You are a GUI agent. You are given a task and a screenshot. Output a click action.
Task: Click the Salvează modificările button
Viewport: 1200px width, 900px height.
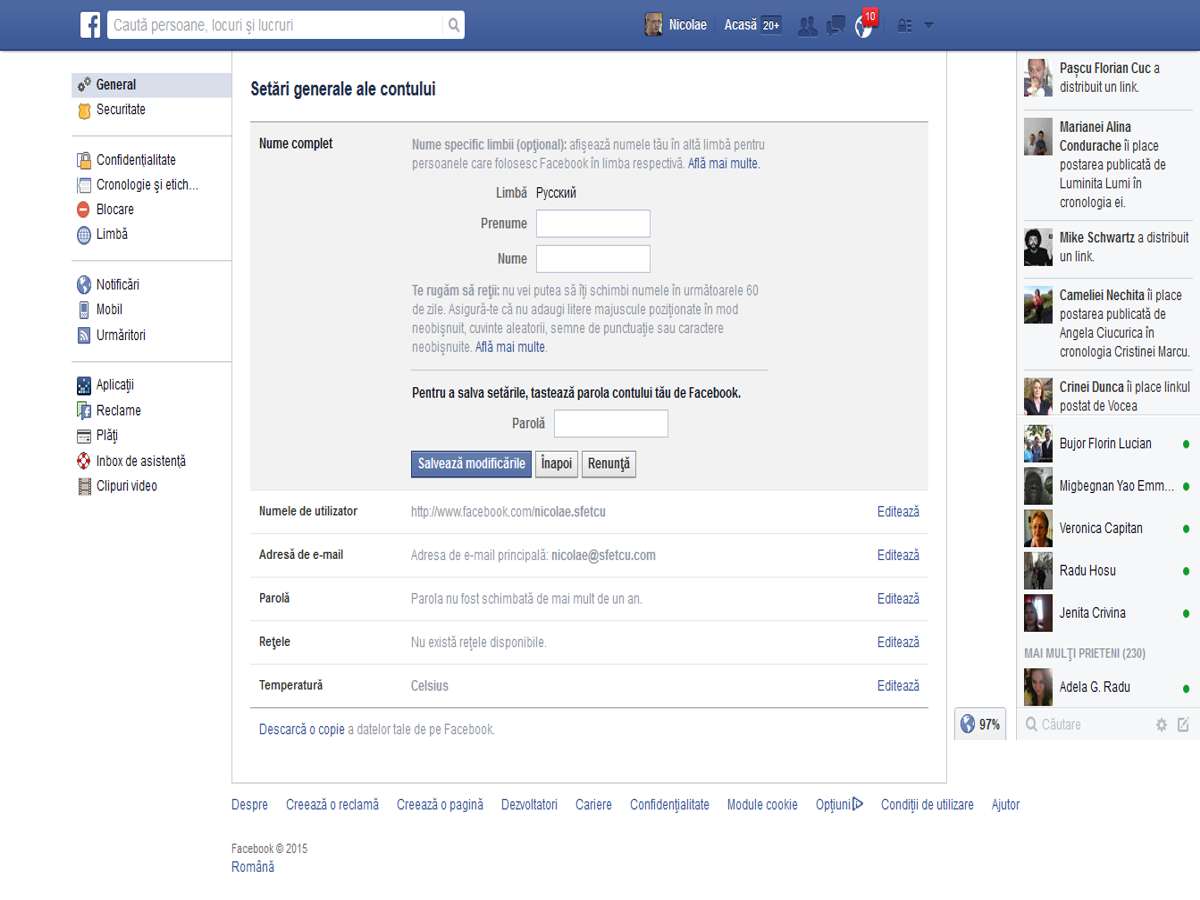coord(471,464)
